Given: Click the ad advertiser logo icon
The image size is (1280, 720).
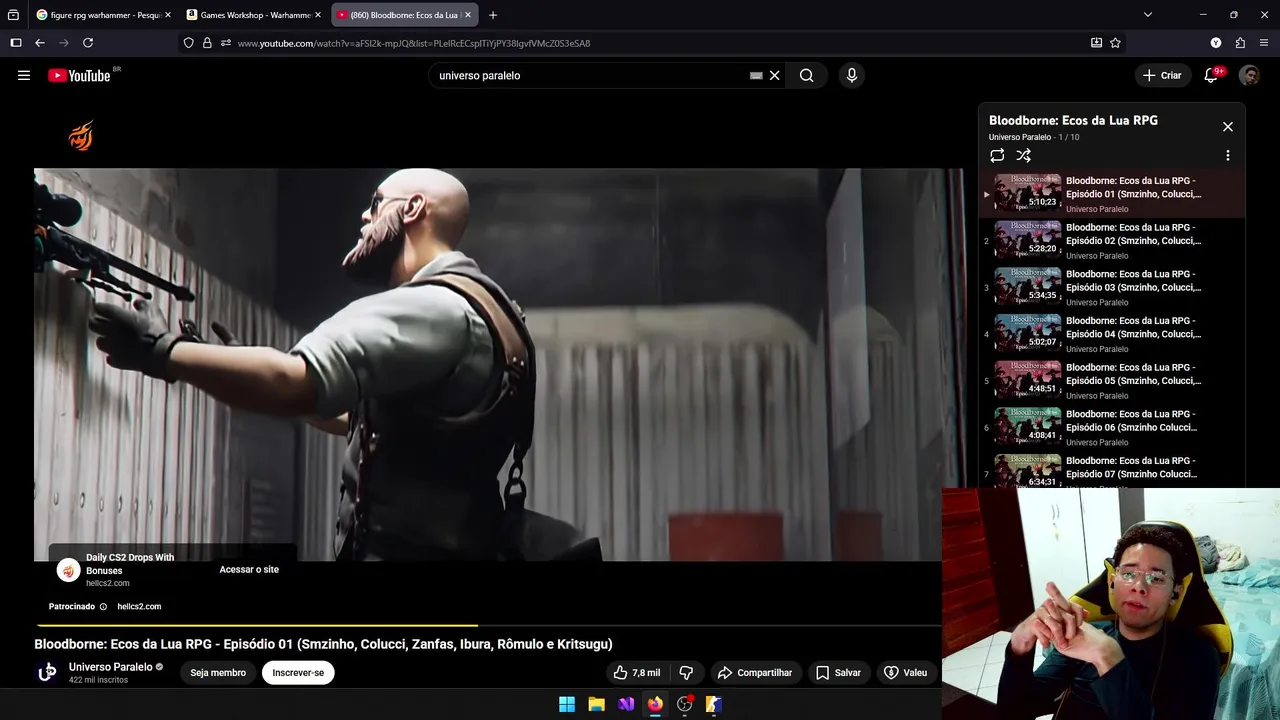Looking at the screenshot, I should click(68, 570).
